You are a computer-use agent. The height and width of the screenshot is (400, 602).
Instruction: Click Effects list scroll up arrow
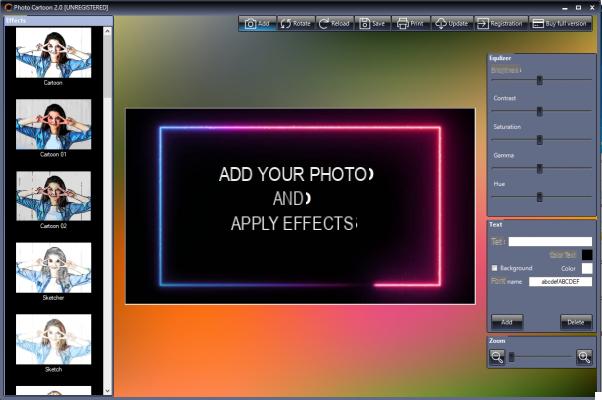[107, 31]
